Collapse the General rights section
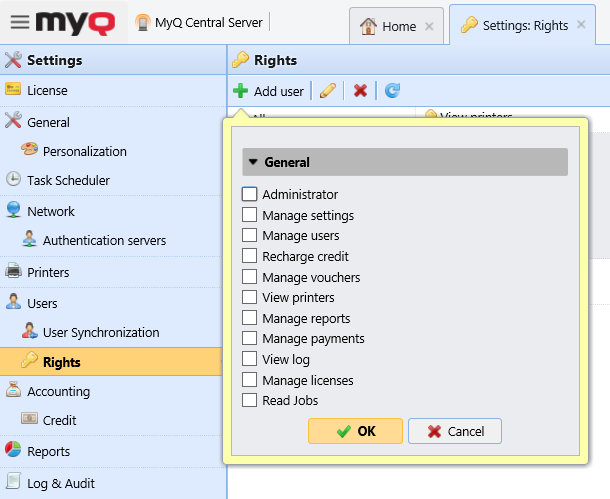 pos(254,162)
